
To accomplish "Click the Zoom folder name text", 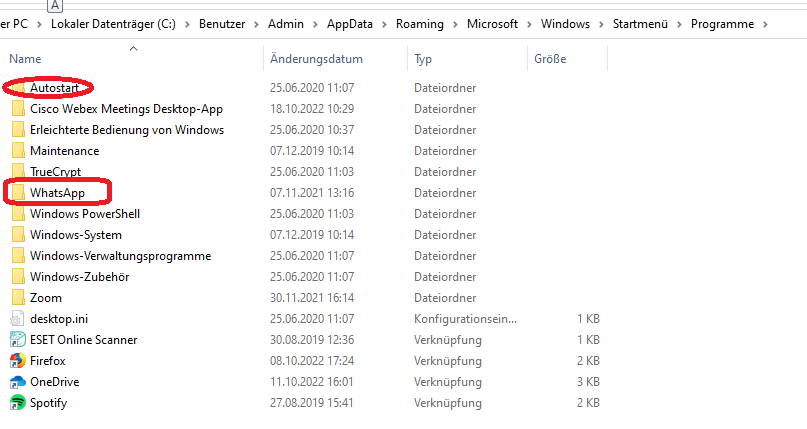I will pyautogui.click(x=46, y=298).
